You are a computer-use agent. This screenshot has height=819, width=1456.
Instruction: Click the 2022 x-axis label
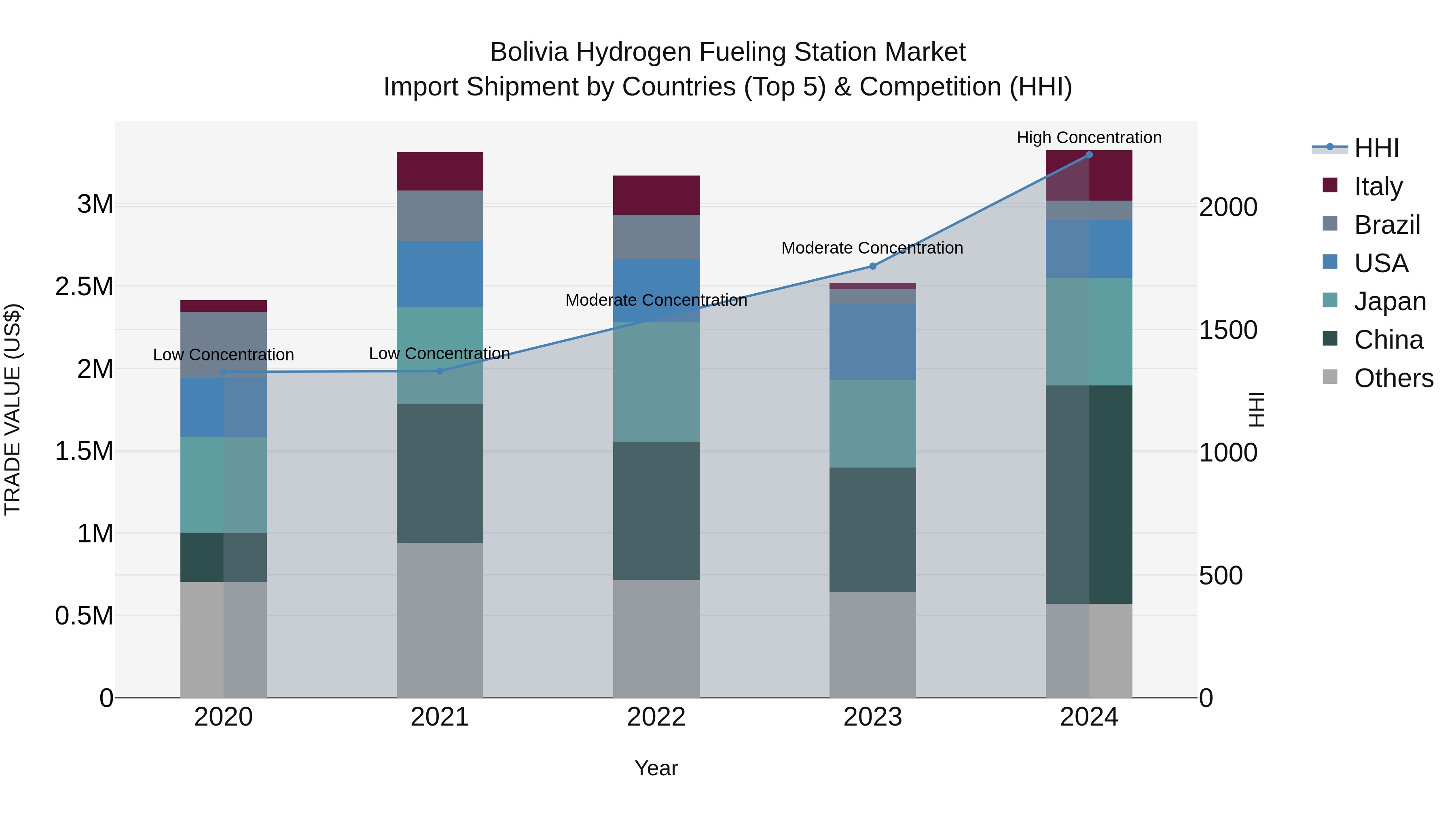click(656, 717)
